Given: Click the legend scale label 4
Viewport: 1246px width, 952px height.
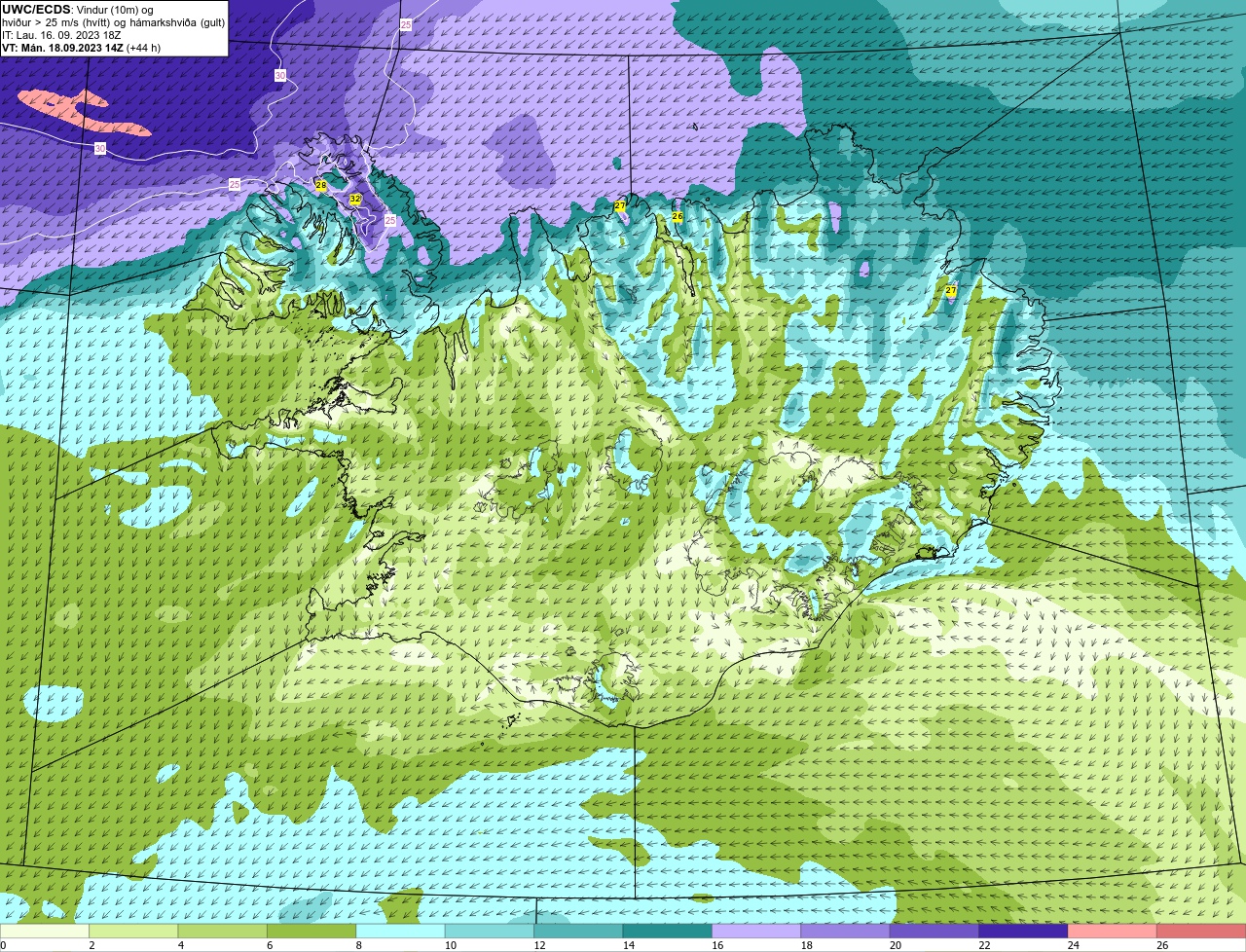Looking at the screenshot, I should [181, 945].
